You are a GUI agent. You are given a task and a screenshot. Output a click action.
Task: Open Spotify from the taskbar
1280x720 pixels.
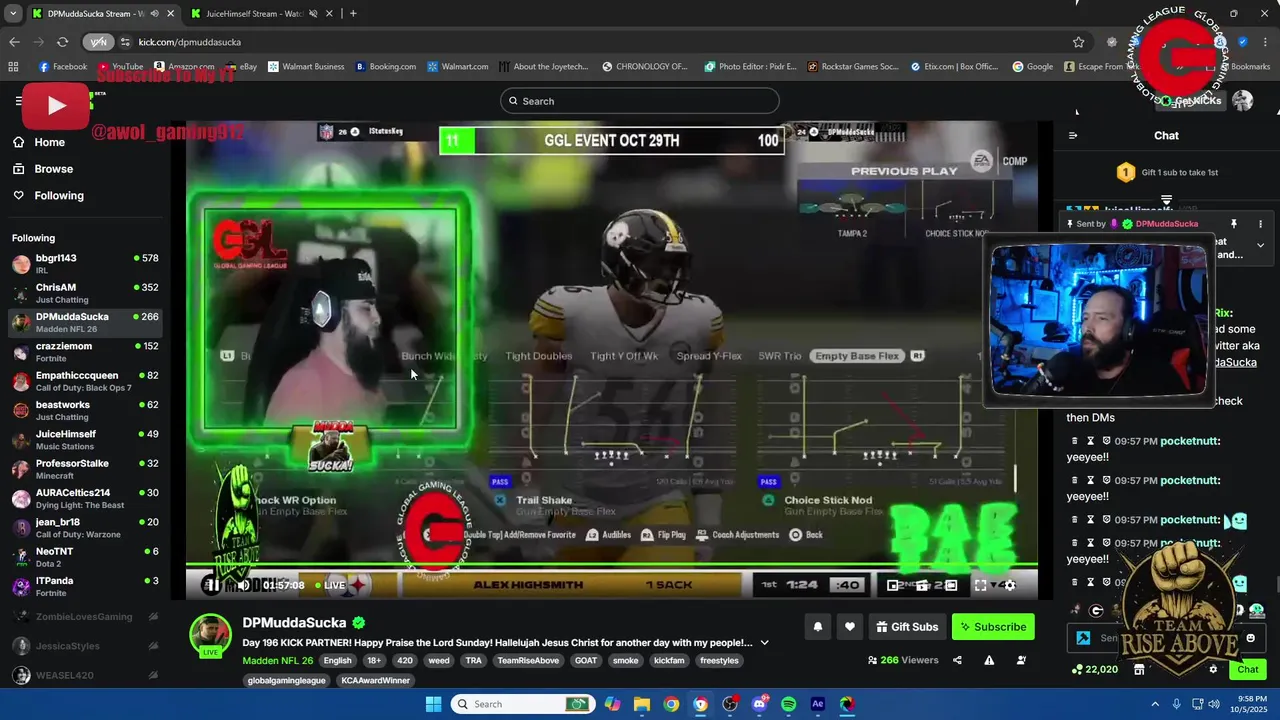click(788, 704)
